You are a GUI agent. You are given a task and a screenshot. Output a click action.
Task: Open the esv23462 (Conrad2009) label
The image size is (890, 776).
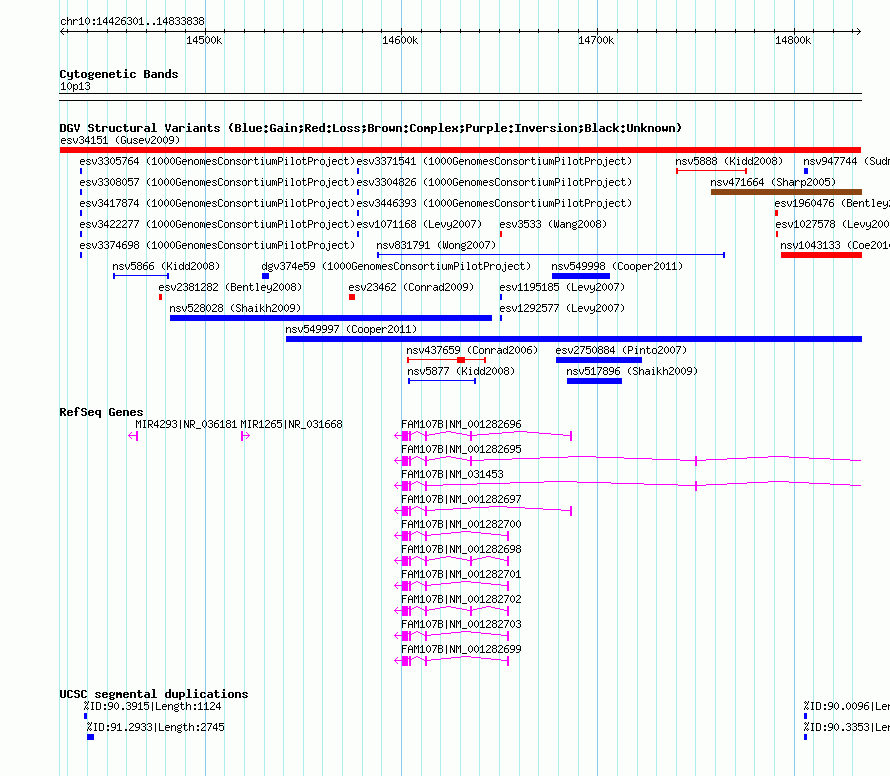pos(411,287)
